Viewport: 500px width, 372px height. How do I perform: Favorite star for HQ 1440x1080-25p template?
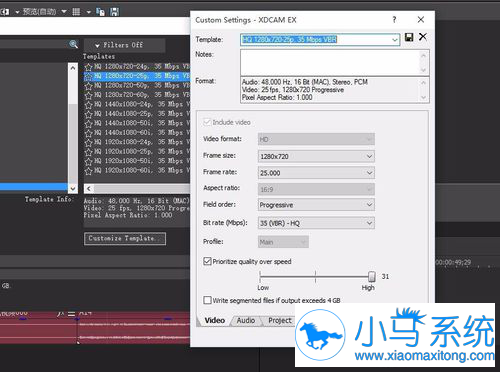tap(88, 114)
